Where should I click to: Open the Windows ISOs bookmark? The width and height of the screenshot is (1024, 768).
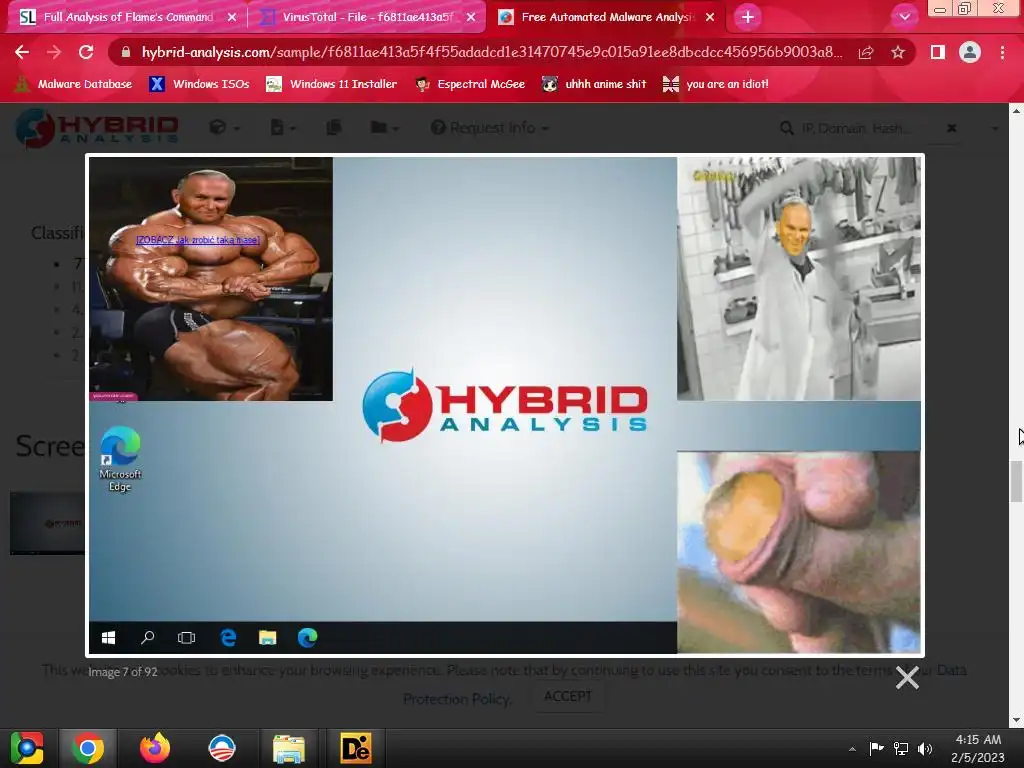point(199,84)
